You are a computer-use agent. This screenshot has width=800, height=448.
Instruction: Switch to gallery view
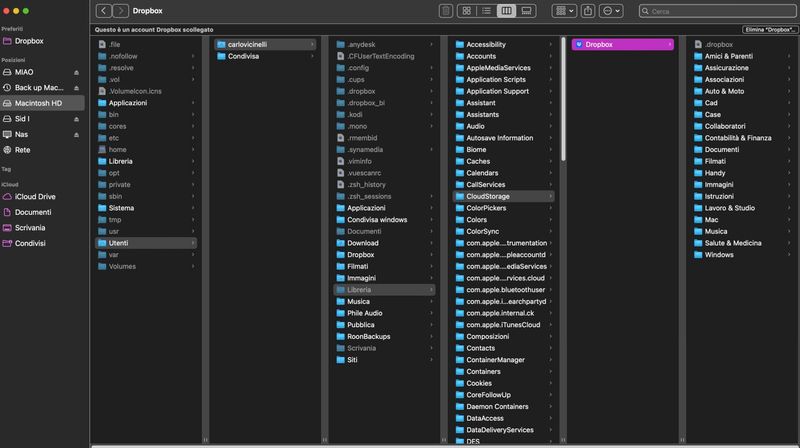527,11
